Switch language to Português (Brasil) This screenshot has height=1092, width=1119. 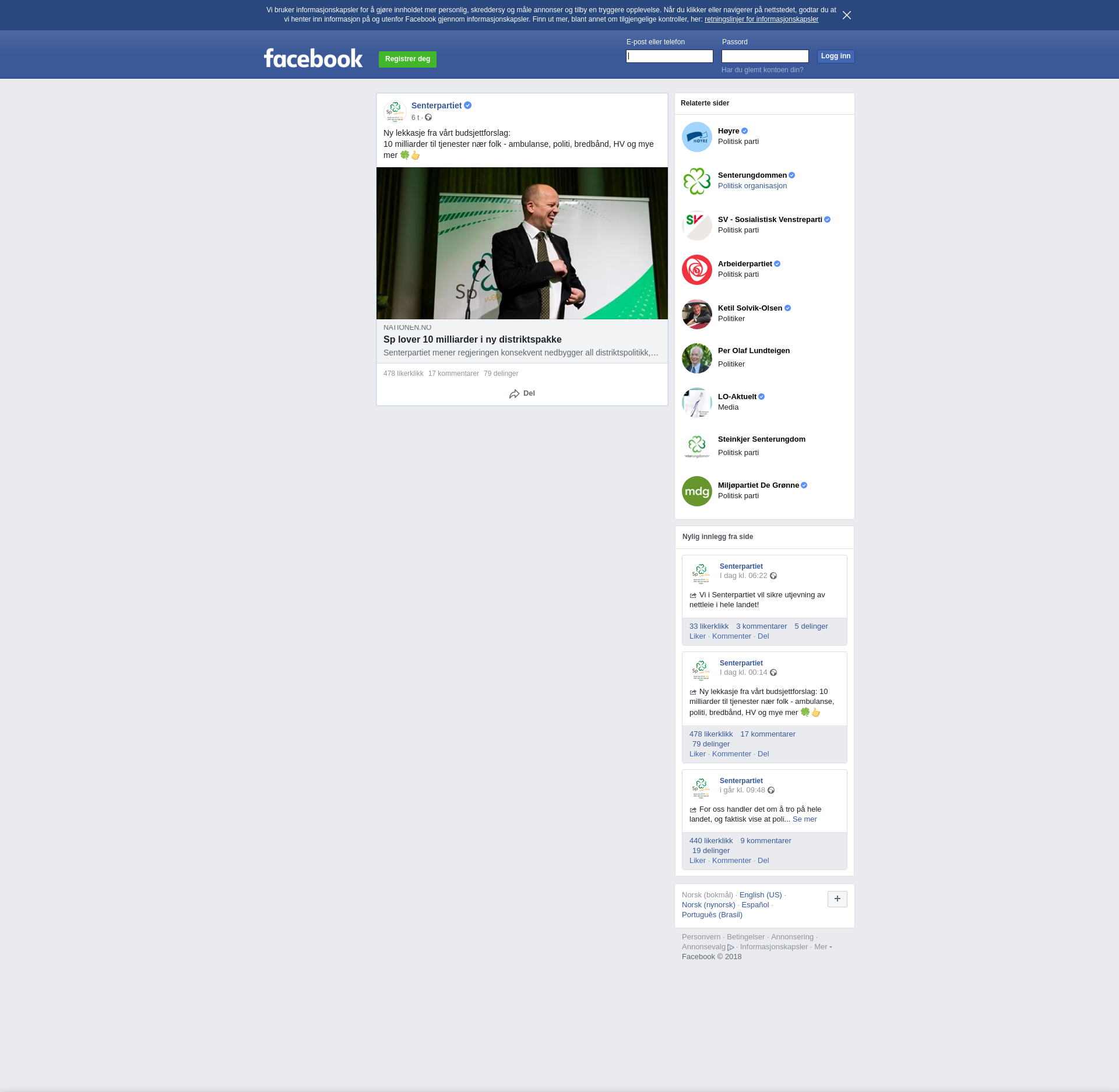[x=712, y=915]
